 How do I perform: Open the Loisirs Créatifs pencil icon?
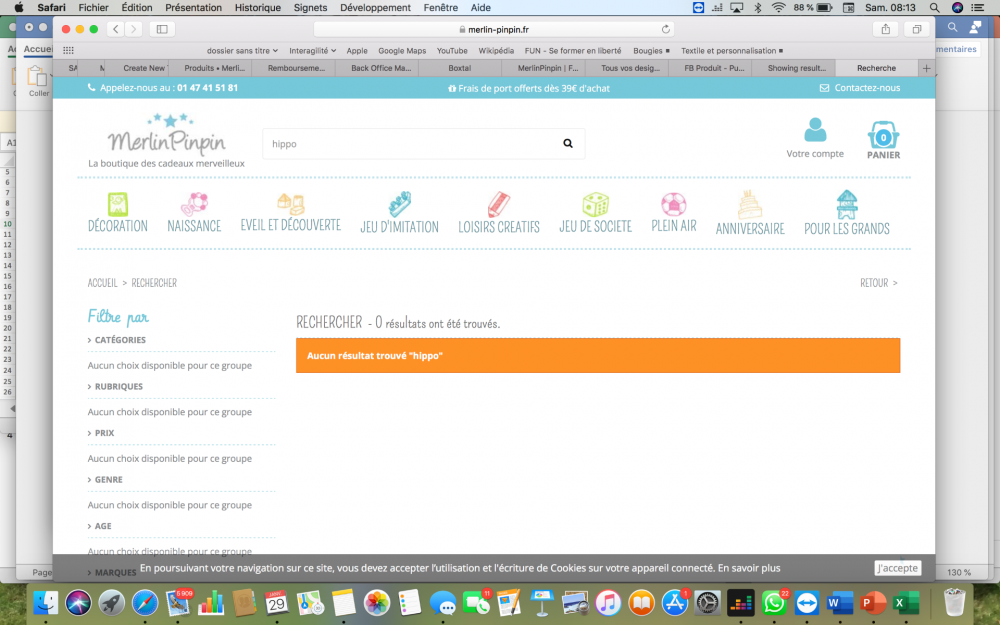click(x=499, y=204)
